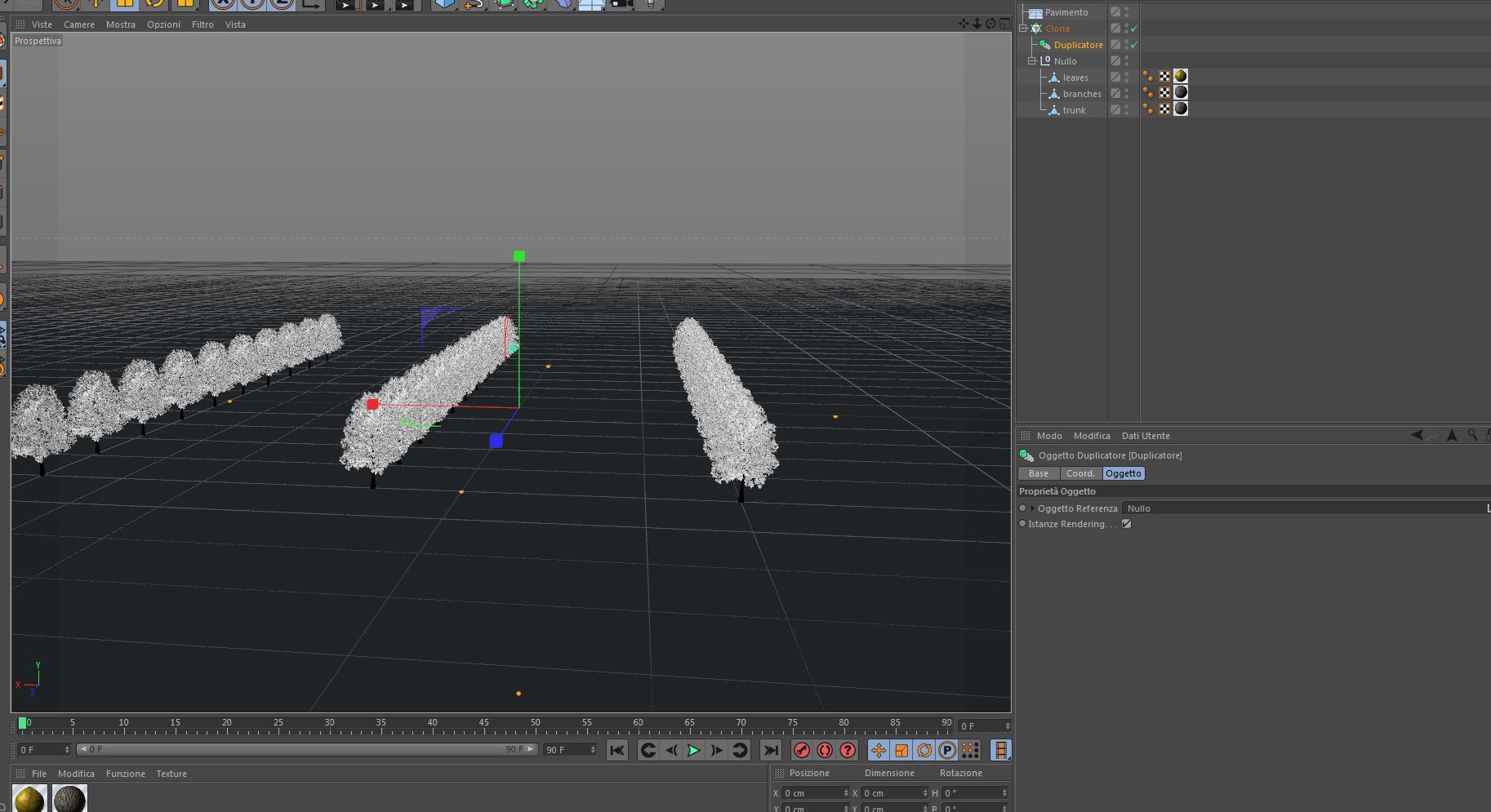Click the Duplicatore instance object icon

click(1045, 45)
